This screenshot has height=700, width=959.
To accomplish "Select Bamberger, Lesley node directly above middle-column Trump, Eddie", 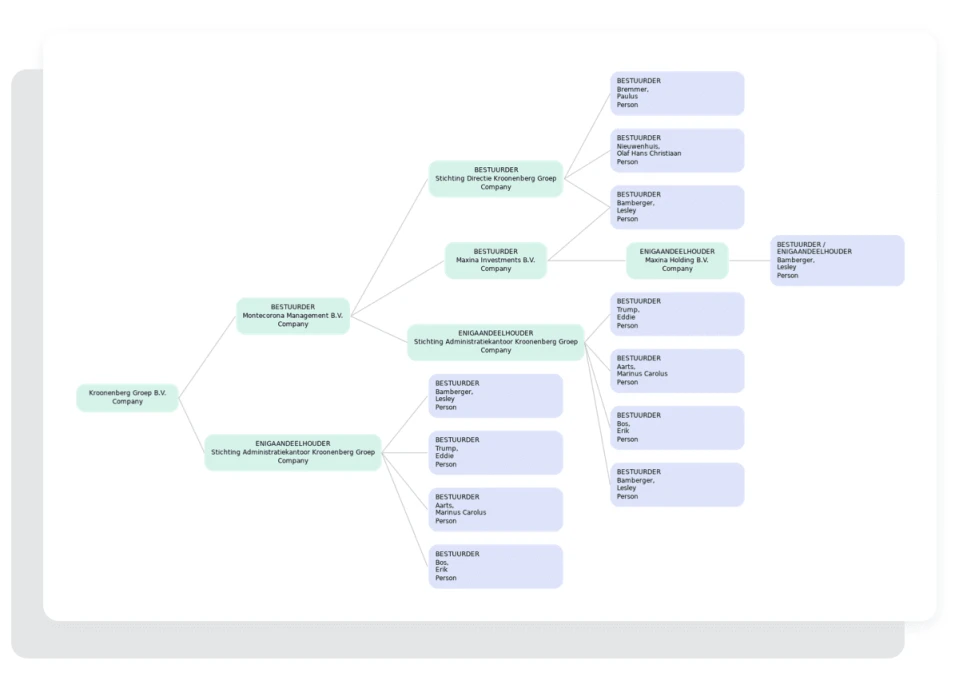I will pyautogui.click(x=496, y=396).
